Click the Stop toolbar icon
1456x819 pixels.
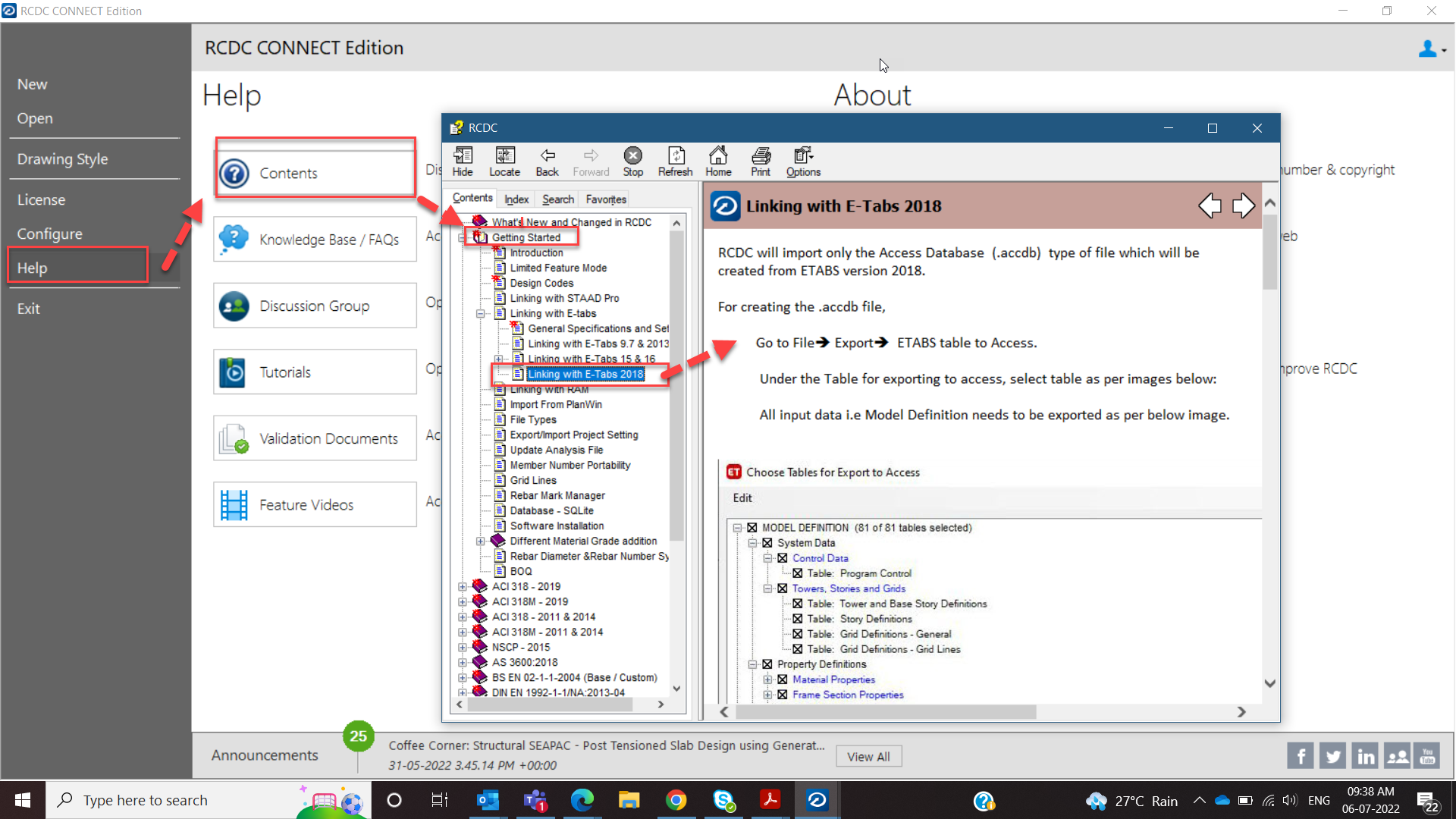pos(632,162)
